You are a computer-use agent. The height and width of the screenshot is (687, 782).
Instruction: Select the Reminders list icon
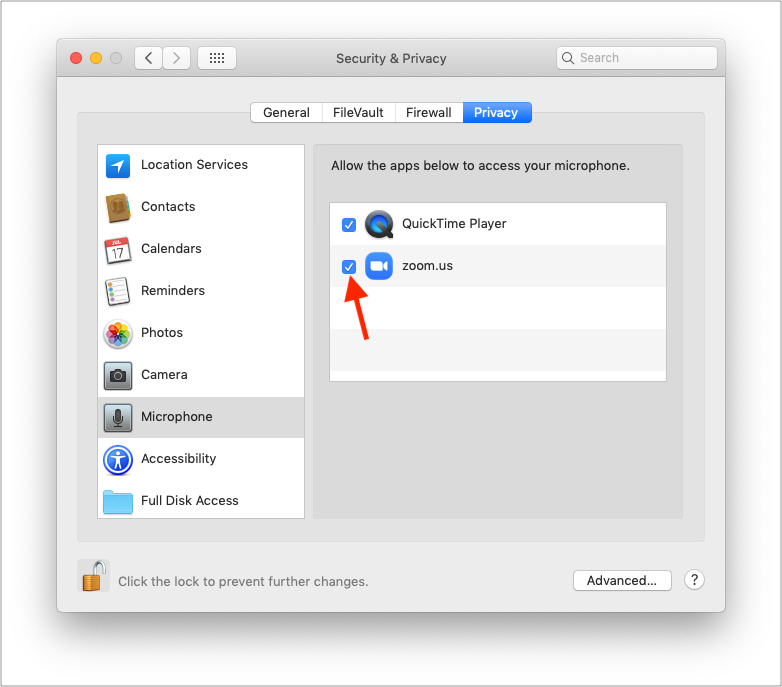pos(118,292)
